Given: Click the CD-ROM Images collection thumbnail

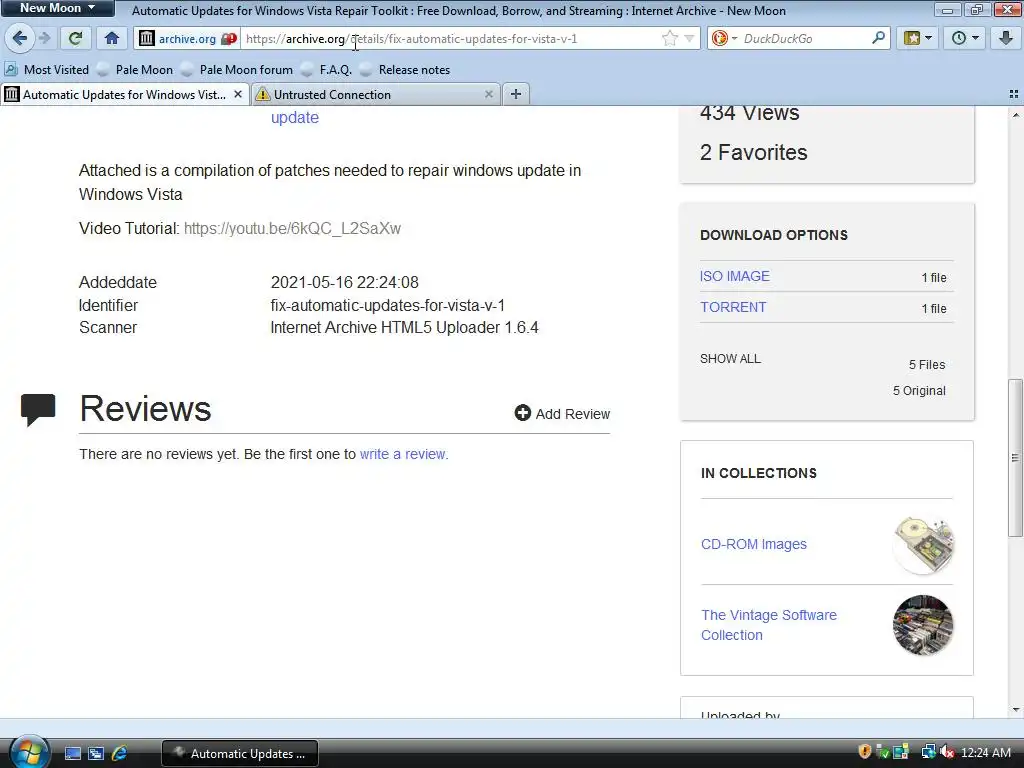Looking at the screenshot, I should [923, 545].
